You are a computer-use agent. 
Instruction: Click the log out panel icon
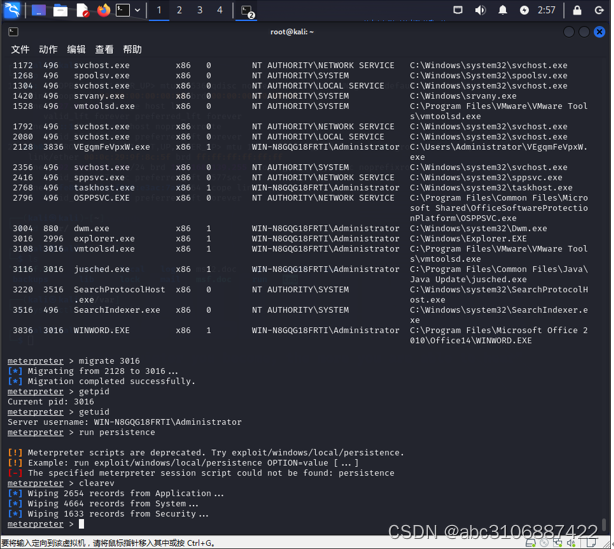point(599,10)
